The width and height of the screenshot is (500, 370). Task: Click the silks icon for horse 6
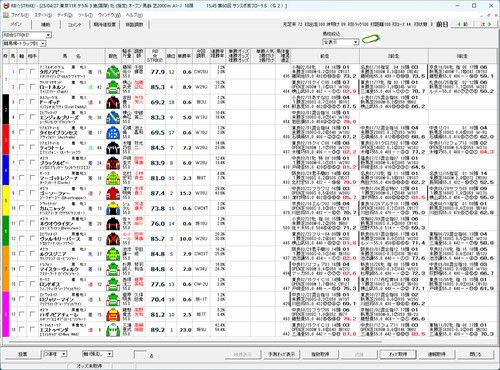pyautogui.click(x=113, y=148)
